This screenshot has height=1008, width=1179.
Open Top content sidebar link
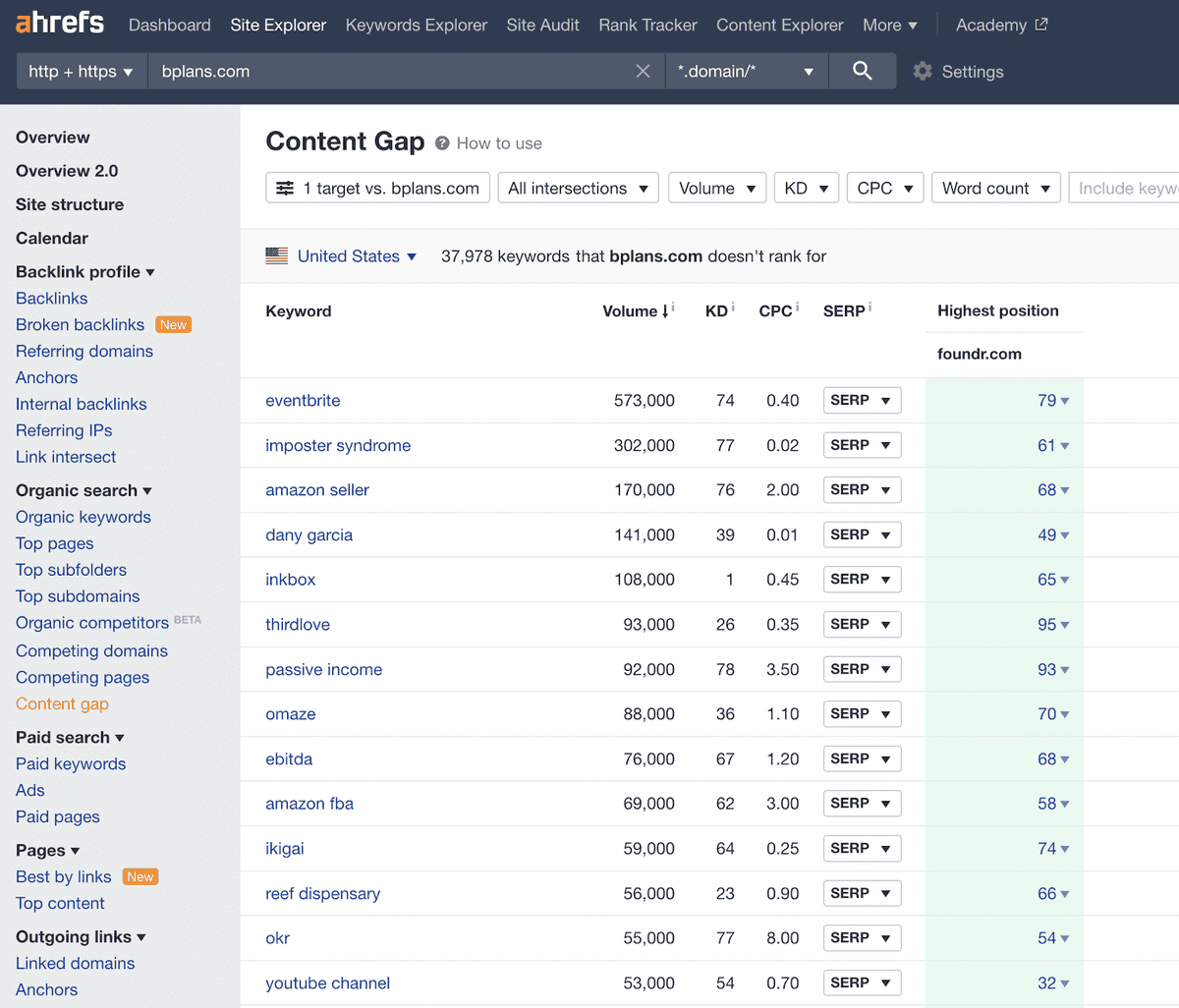click(60, 903)
